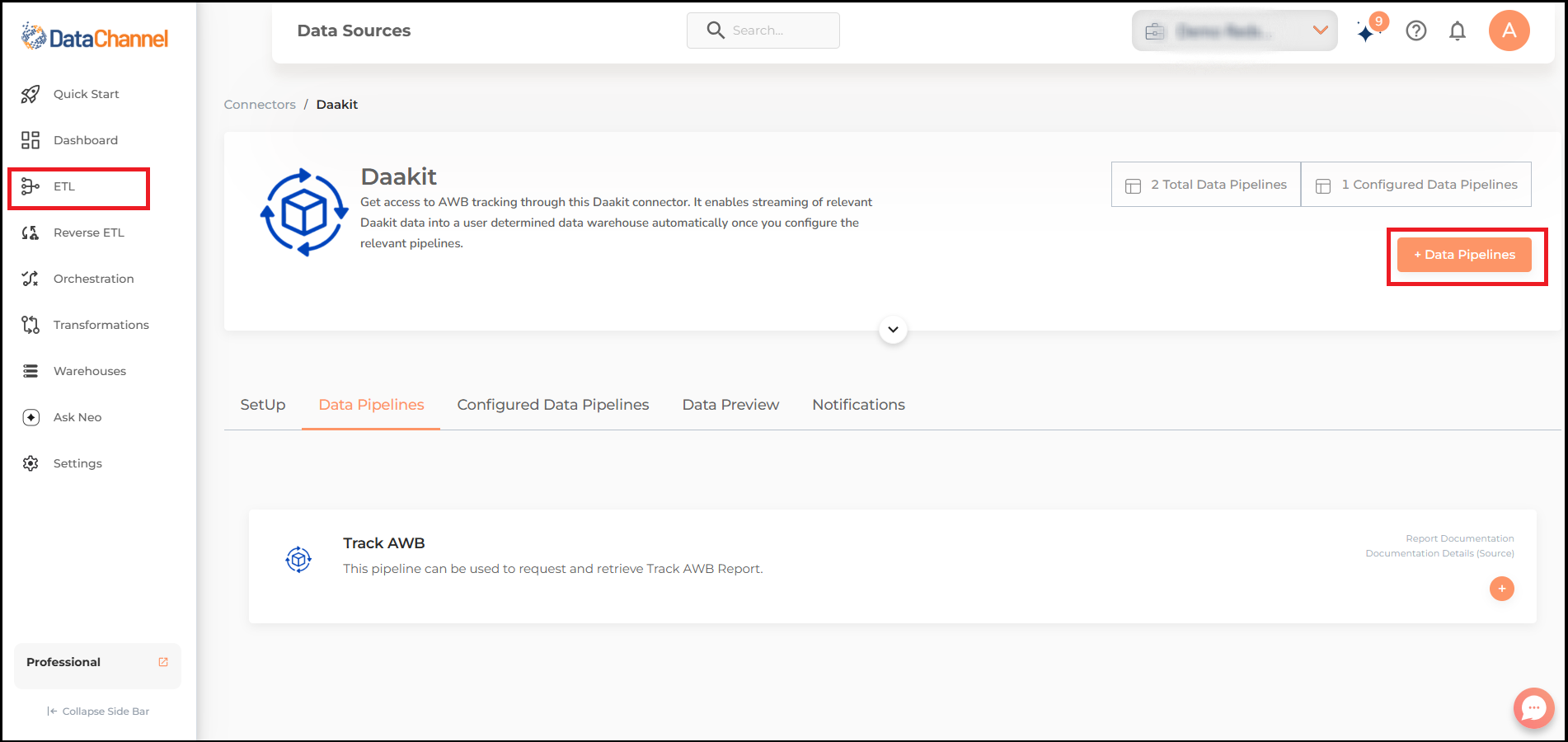The height and width of the screenshot is (742, 1568).
Task: Click the Connectors breadcrumb link
Action: (260, 105)
